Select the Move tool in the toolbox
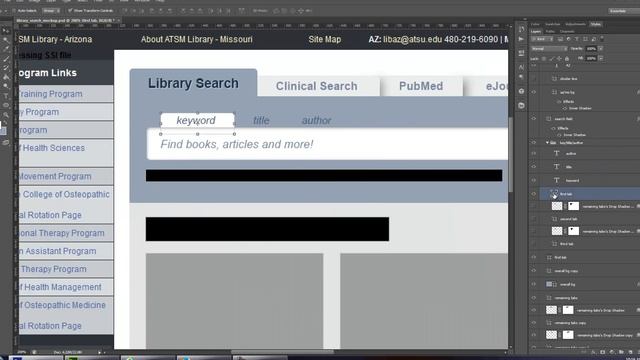640x360 pixels. (5, 31)
